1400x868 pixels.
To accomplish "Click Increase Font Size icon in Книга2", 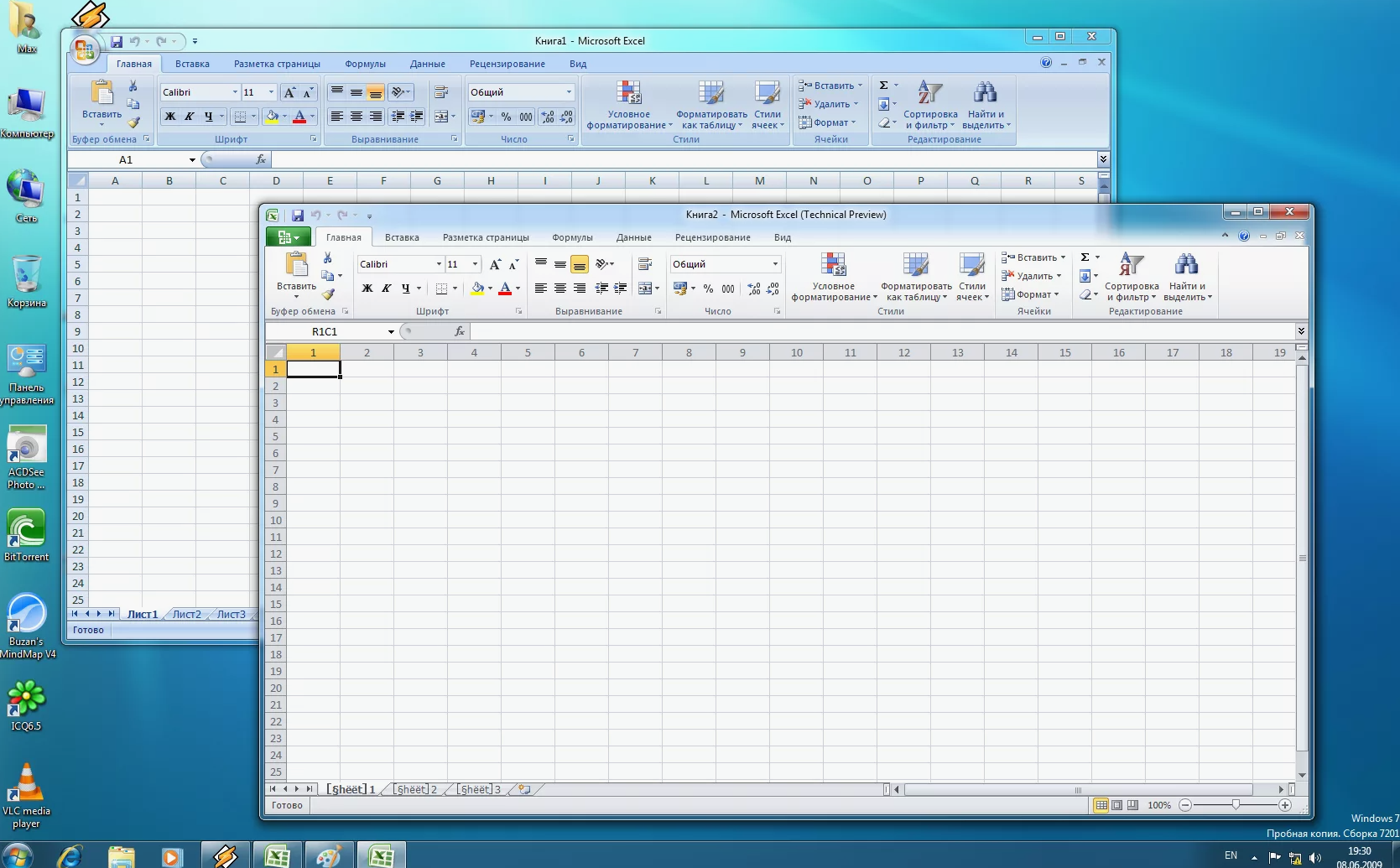I will coord(495,264).
